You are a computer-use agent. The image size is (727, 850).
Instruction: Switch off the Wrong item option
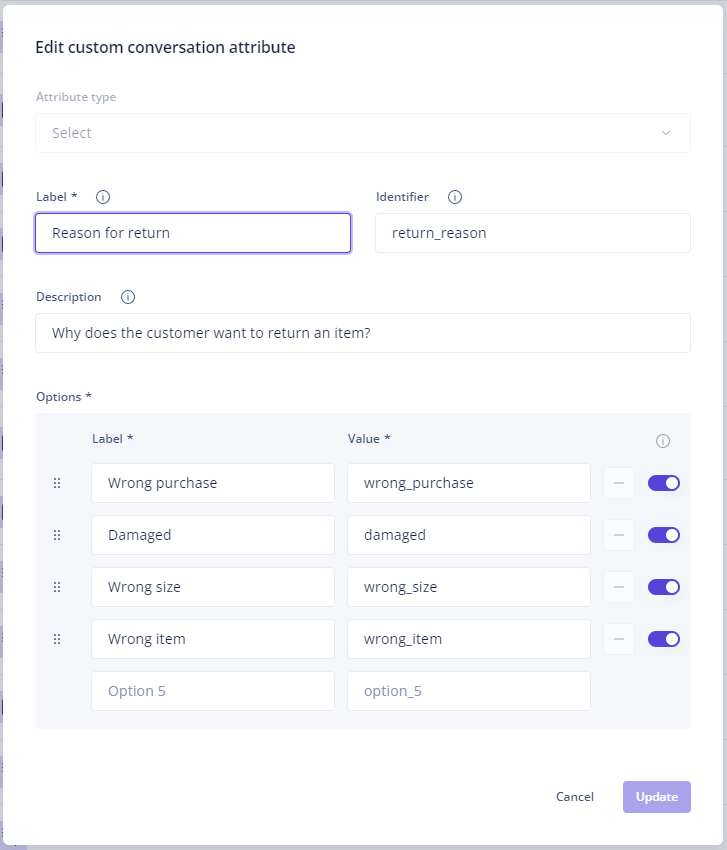coord(664,639)
